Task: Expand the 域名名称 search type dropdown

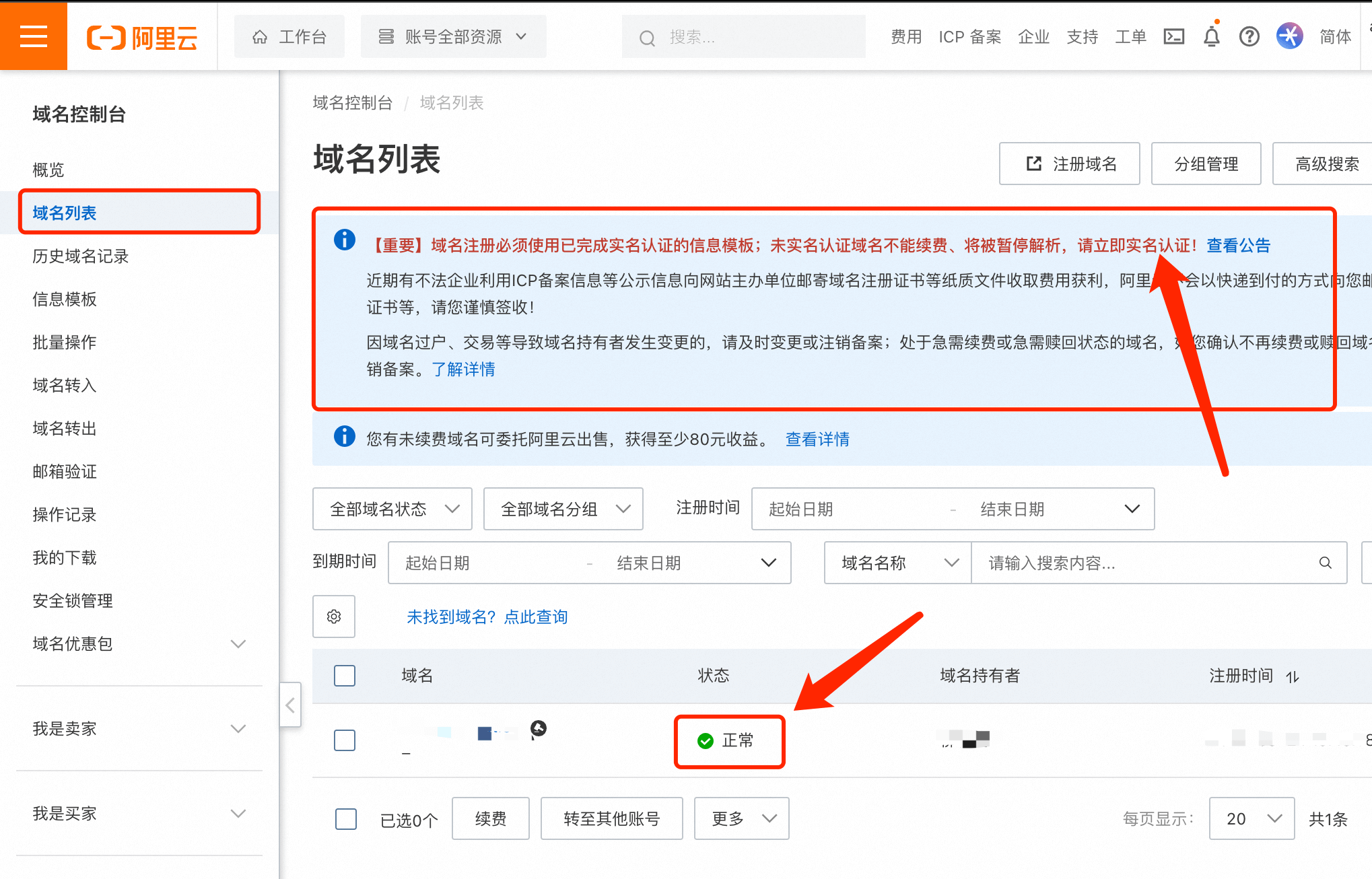Action: [x=898, y=563]
